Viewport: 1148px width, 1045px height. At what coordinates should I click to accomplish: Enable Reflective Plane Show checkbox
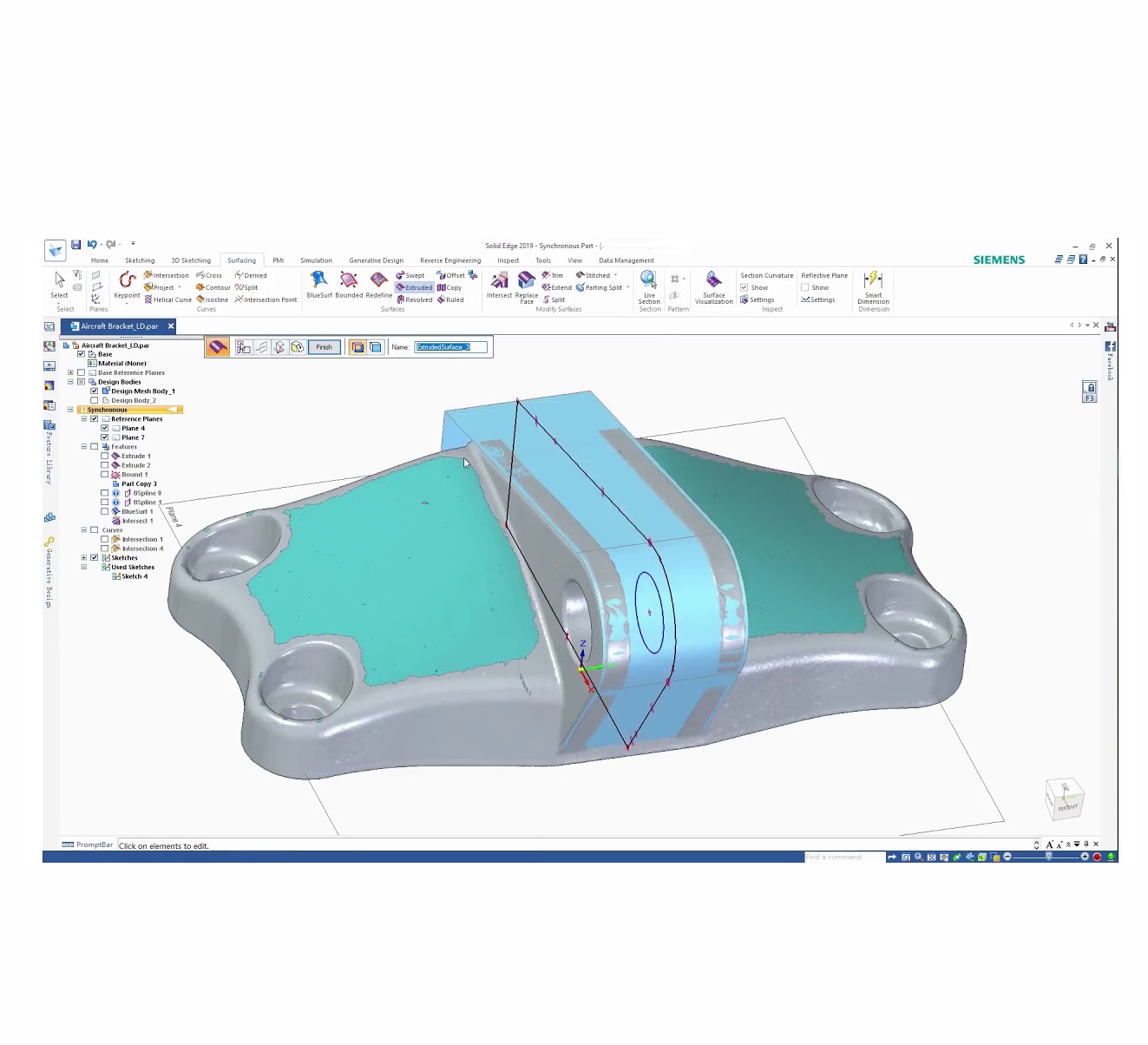pyautogui.click(x=805, y=287)
